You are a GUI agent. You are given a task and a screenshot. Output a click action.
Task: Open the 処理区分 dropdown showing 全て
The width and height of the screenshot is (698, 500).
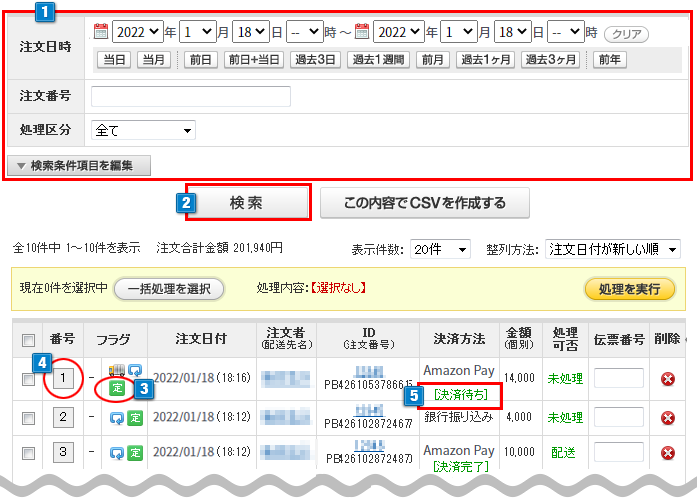click(x=143, y=130)
